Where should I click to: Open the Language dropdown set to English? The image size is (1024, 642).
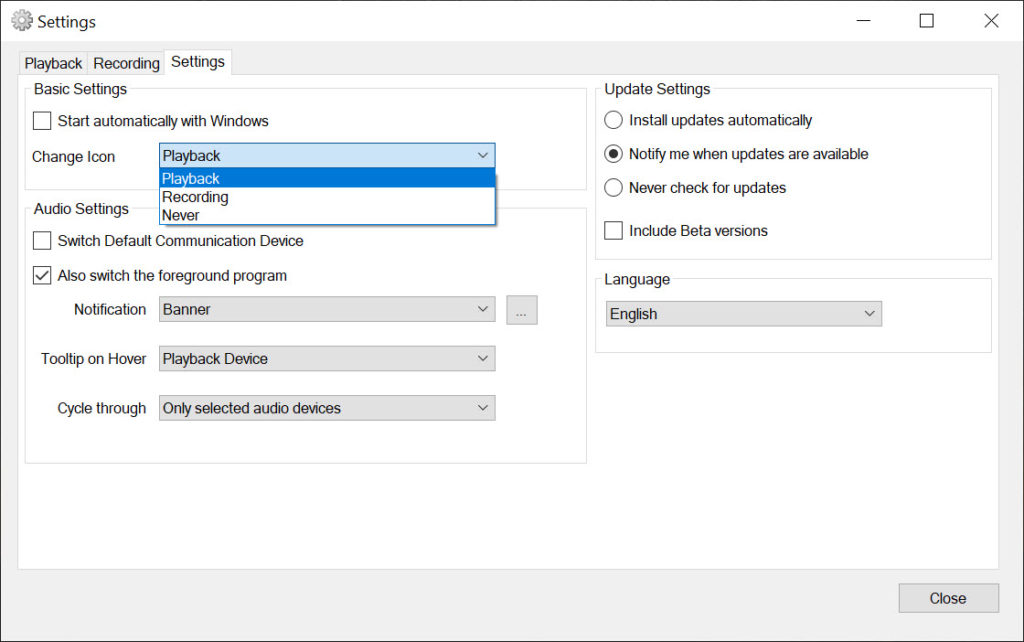pyautogui.click(x=743, y=314)
